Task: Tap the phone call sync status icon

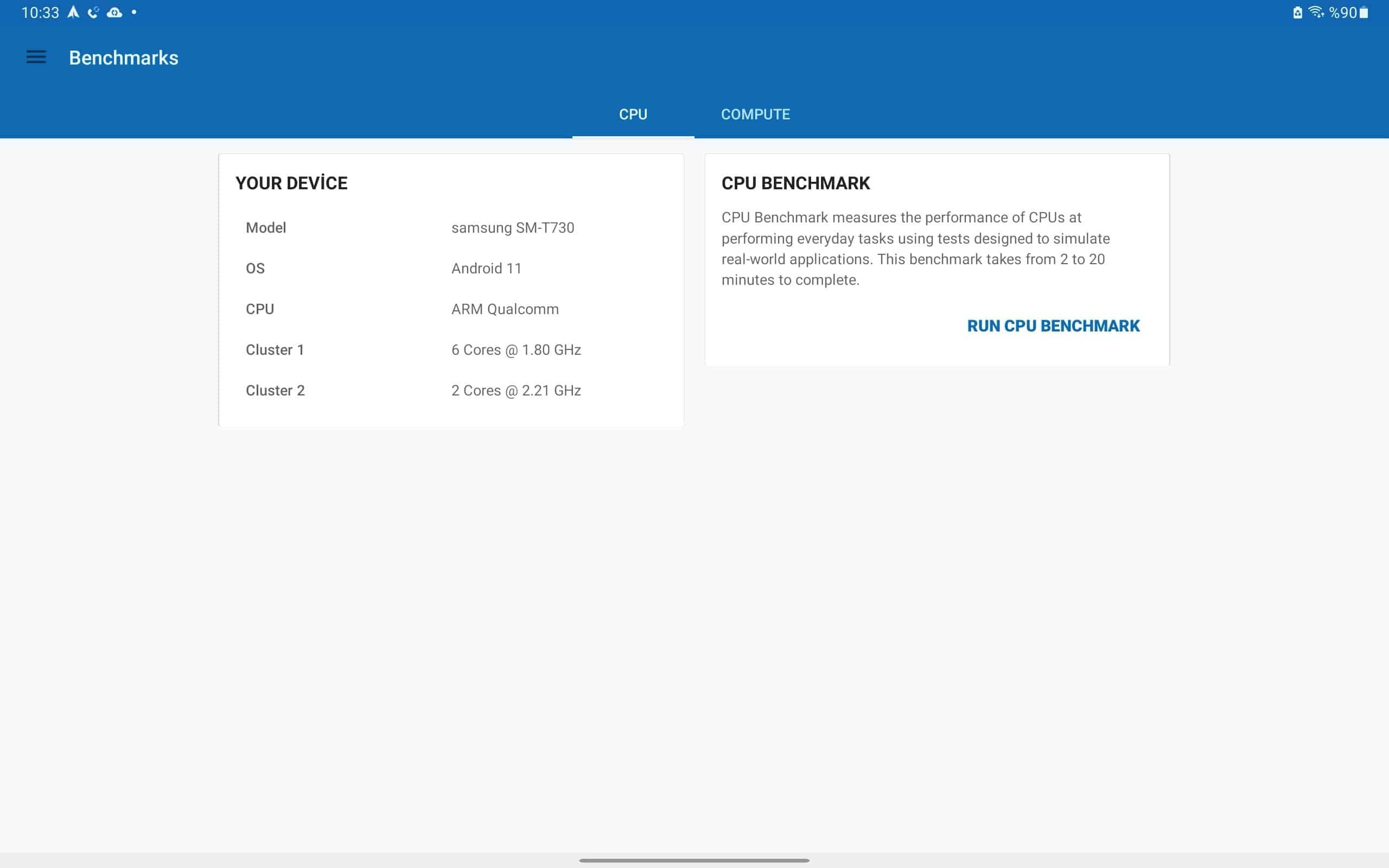Action: coord(93,12)
